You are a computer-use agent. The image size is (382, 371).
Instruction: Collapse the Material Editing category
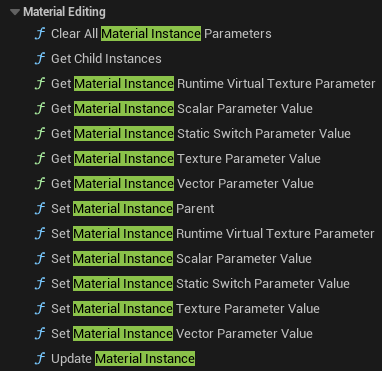click(15, 12)
